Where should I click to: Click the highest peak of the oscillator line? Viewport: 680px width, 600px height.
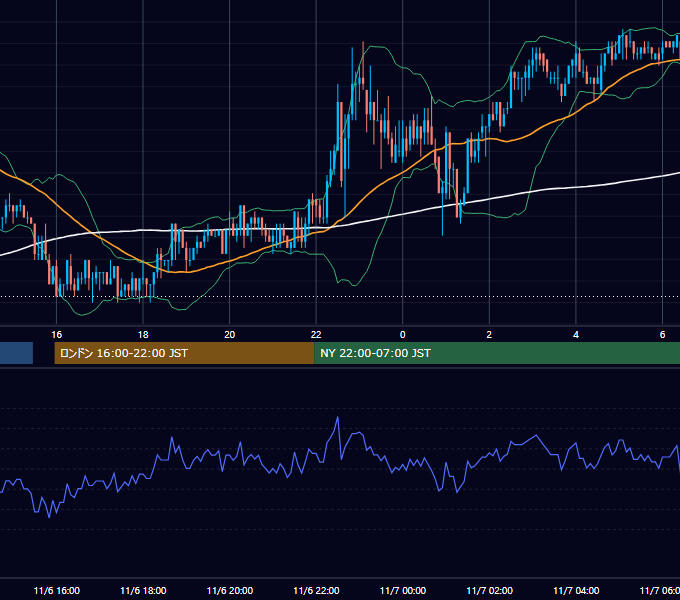(337, 417)
